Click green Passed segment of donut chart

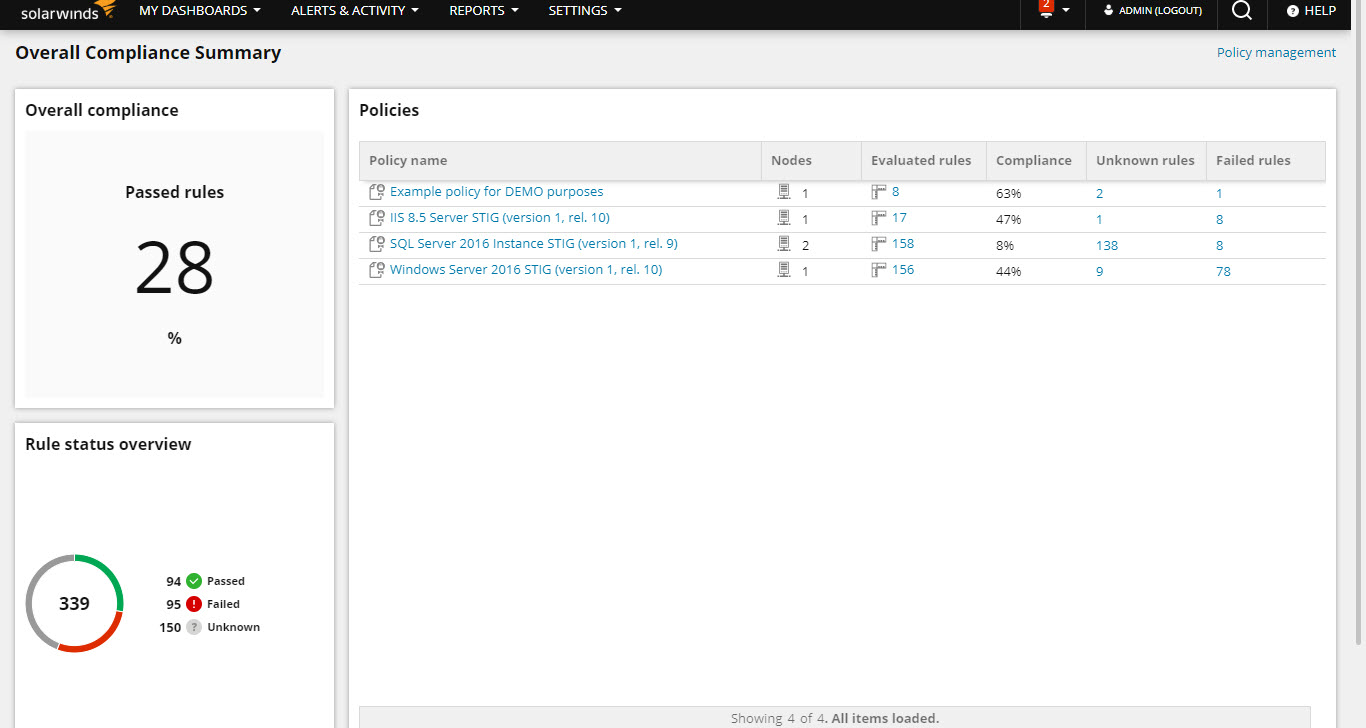click(109, 571)
